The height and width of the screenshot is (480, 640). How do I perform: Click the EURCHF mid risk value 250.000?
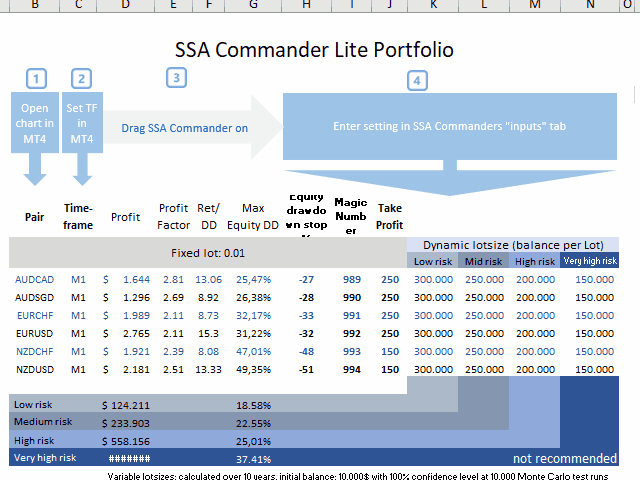point(484,316)
